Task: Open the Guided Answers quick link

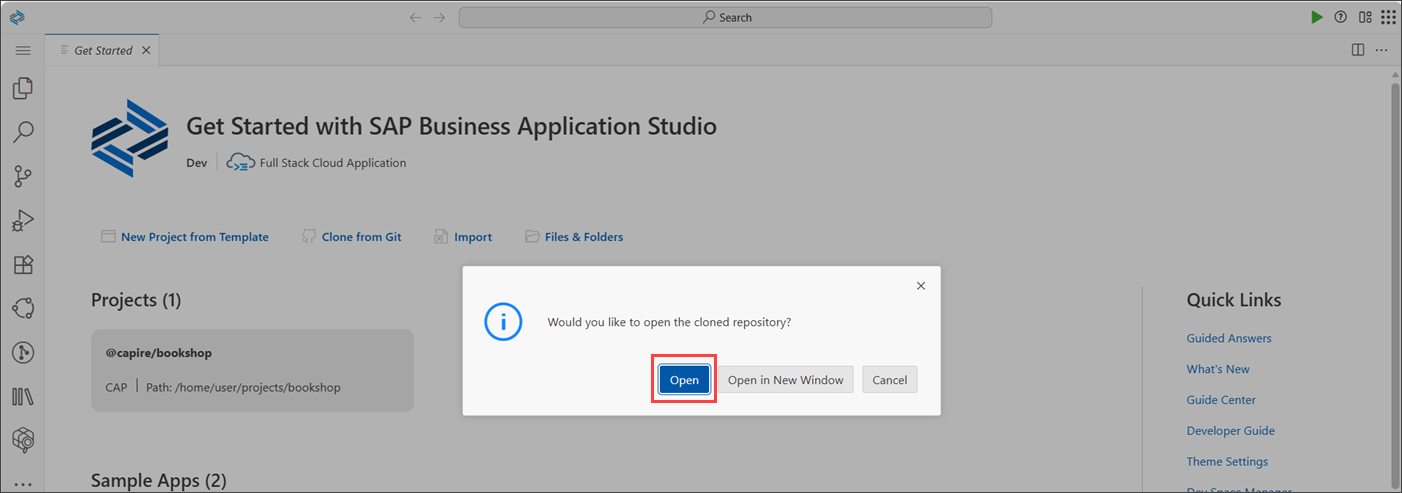Action: (1229, 338)
